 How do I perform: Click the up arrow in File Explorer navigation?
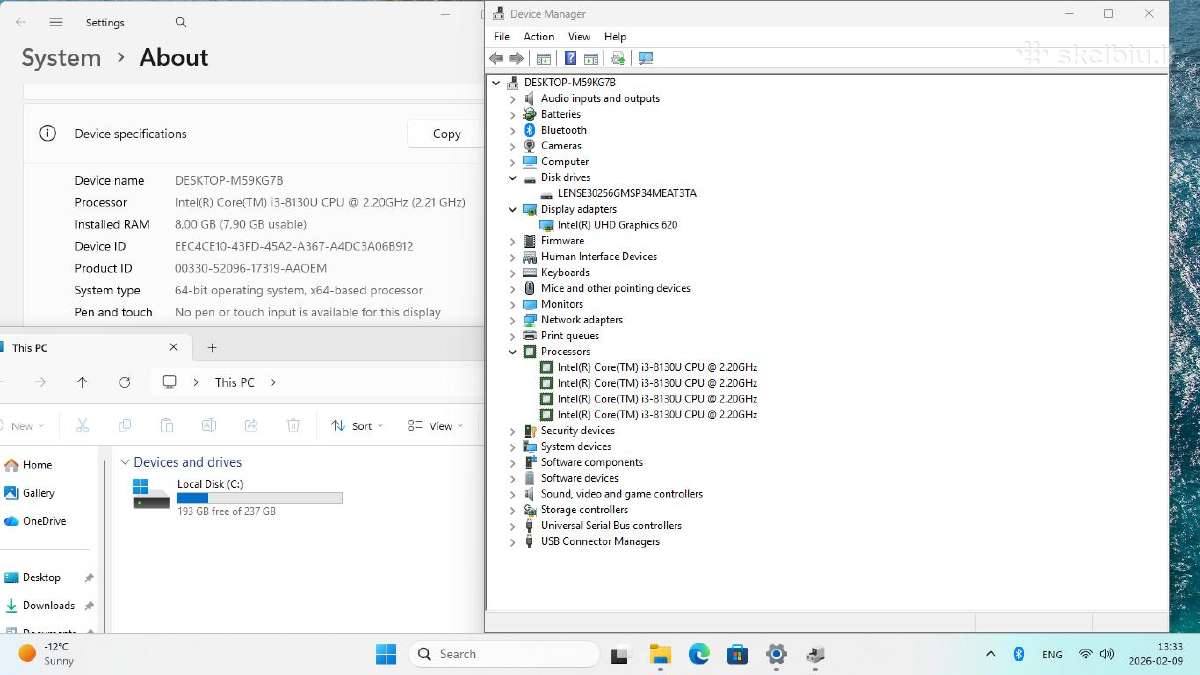(82, 382)
